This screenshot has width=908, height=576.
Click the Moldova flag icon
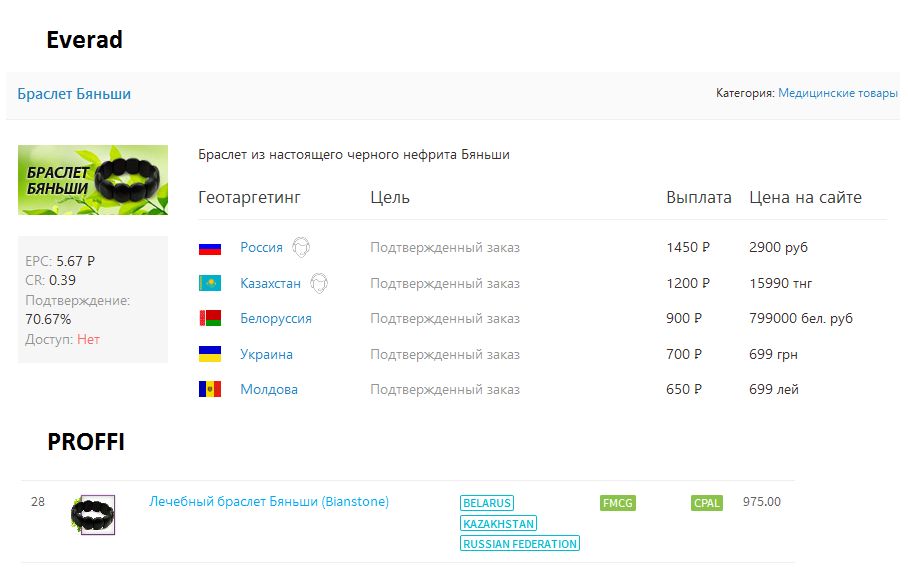click(x=210, y=389)
